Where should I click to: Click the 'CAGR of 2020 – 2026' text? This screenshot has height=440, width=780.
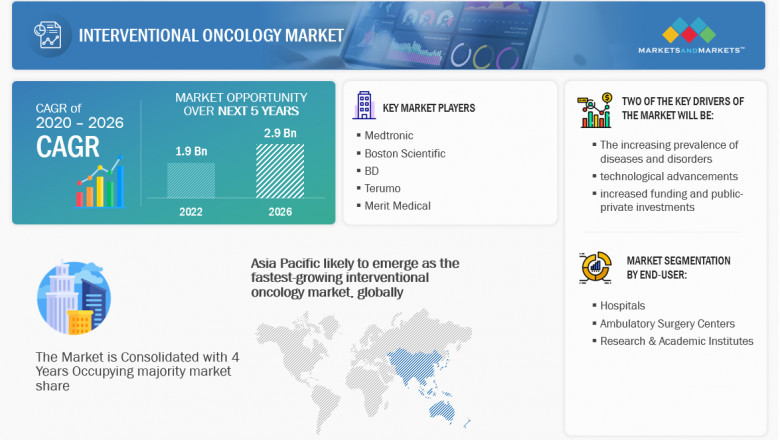80,116
